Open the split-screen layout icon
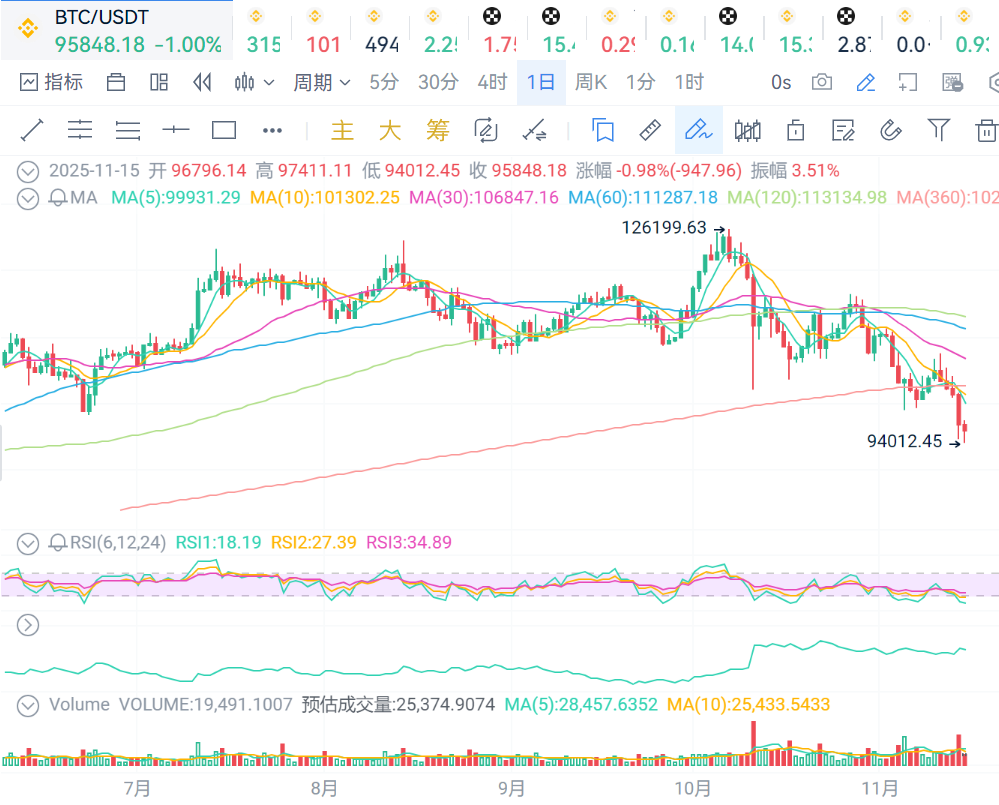This screenshot has height=805, width=999. [x=159, y=82]
